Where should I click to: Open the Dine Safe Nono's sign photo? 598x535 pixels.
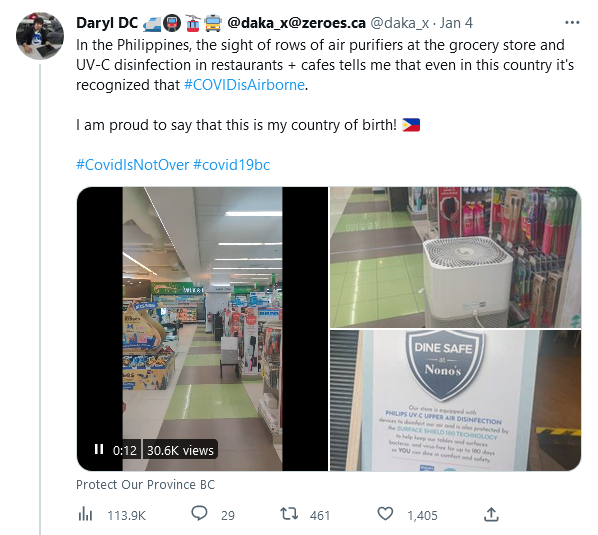[x=455, y=400]
